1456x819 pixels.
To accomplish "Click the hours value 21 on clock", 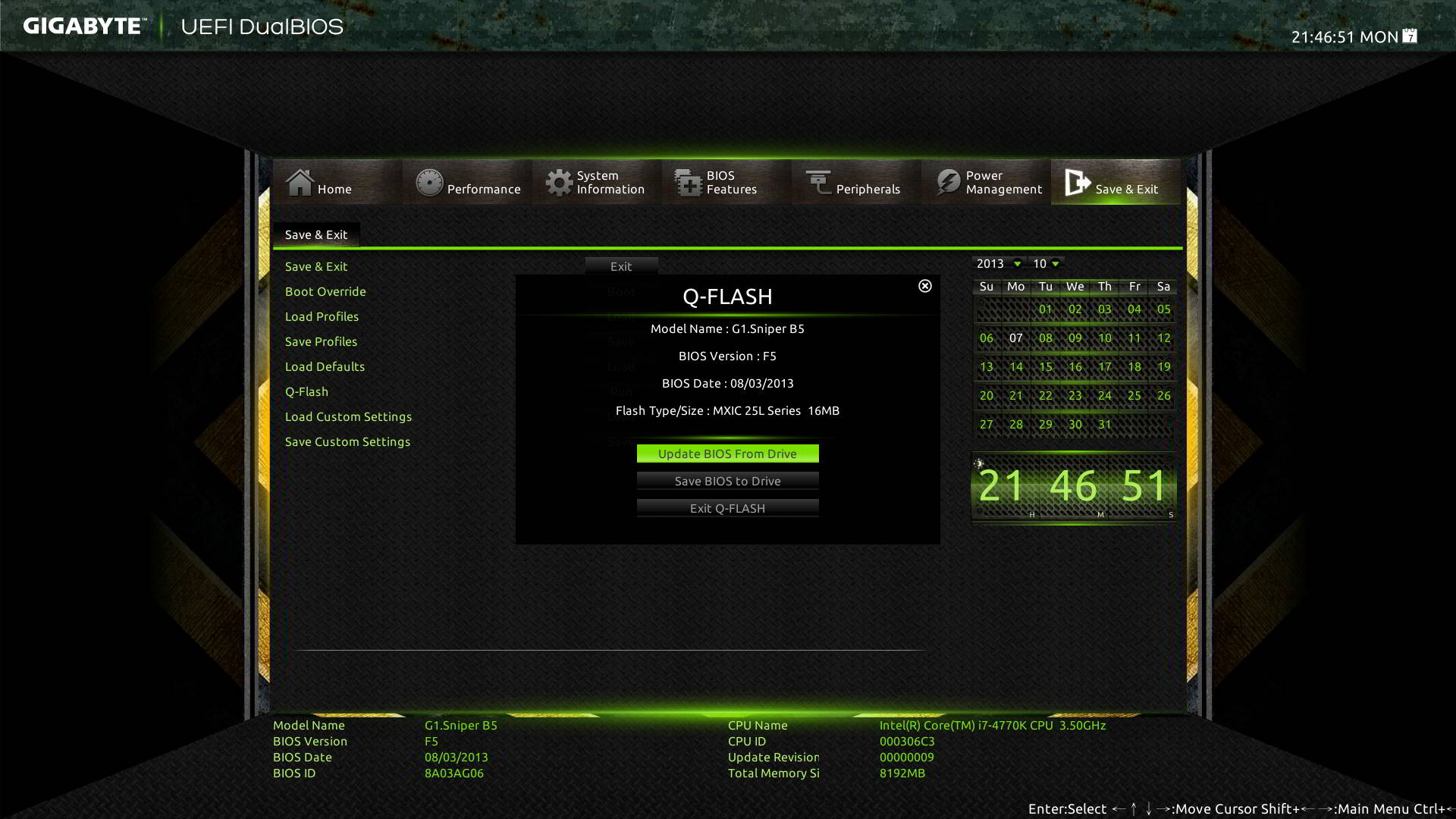I will [x=1002, y=486].
